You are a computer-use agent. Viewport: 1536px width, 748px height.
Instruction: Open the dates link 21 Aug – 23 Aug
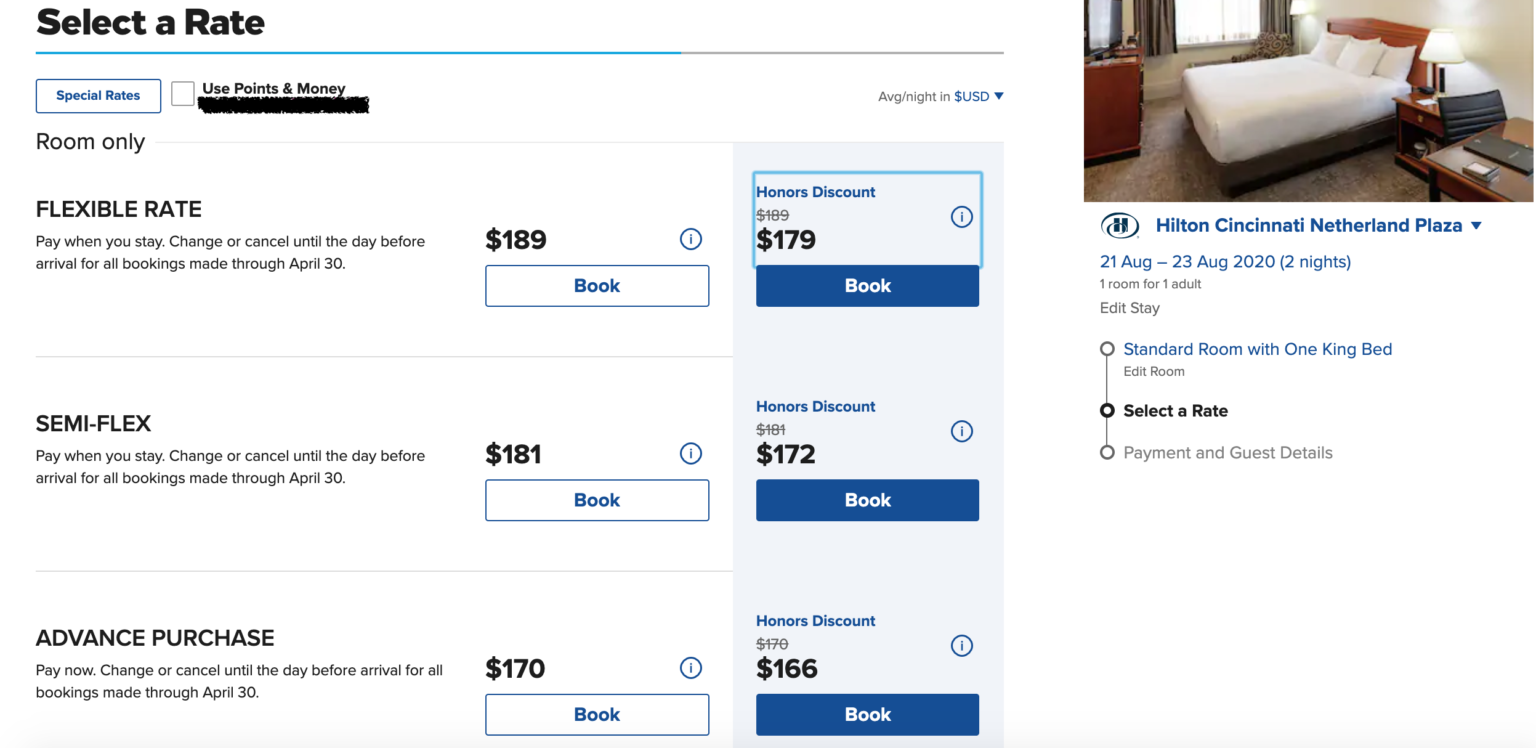(x=1226, y=261)
